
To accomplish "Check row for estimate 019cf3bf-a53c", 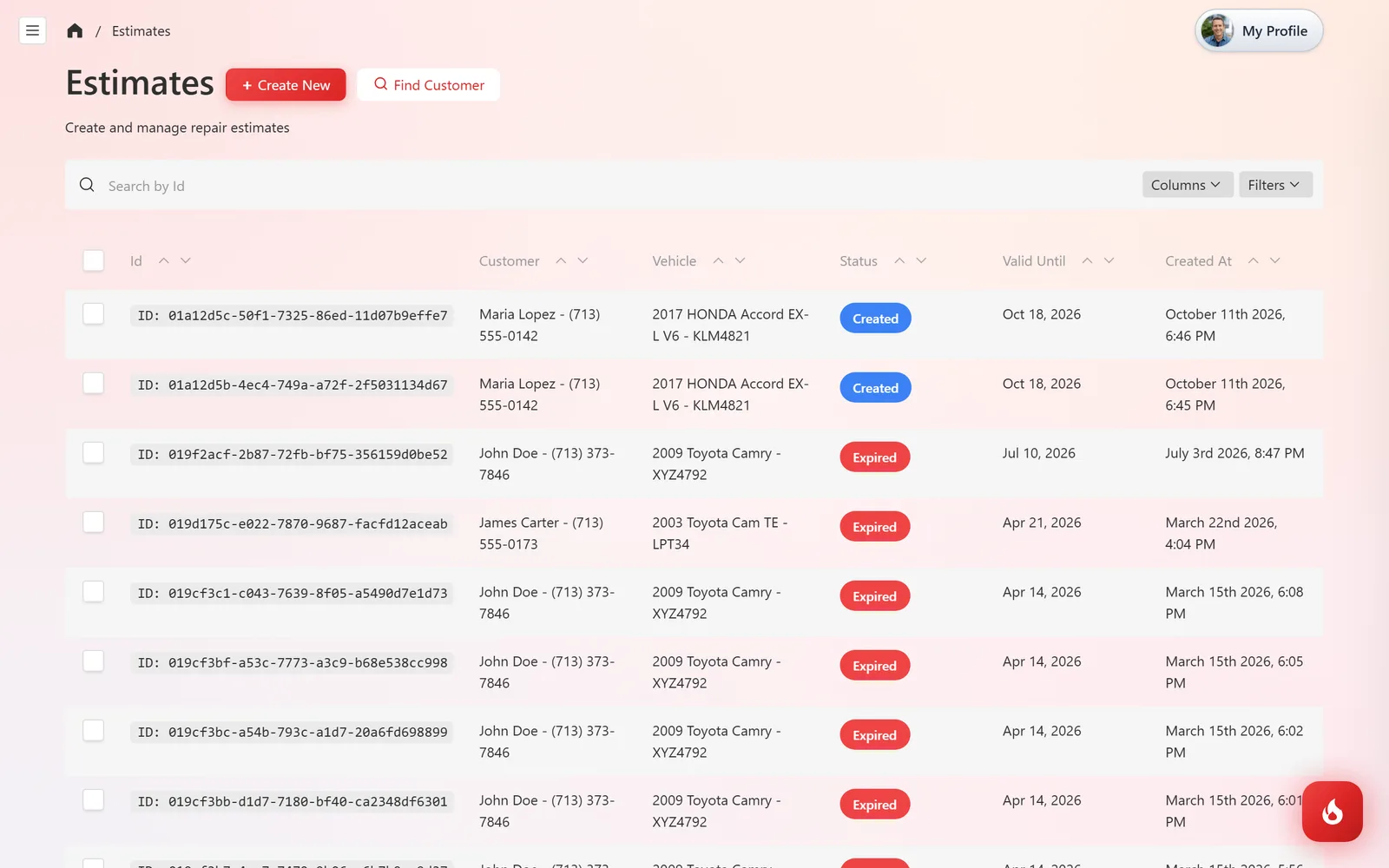I will (x=93, y=661).
